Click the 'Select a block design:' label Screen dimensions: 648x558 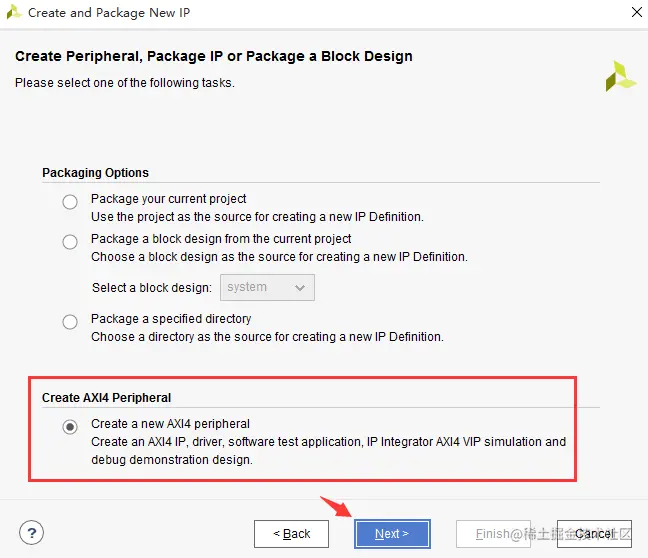(152, 288)
